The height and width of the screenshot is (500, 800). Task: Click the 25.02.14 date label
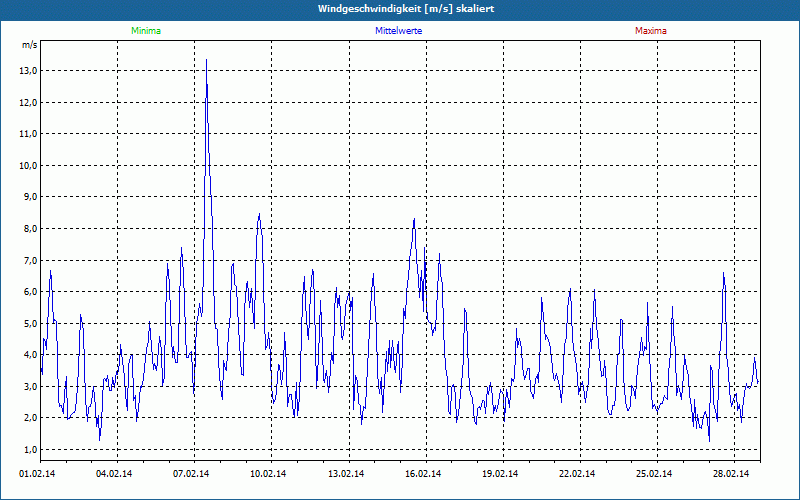point(654,474)
